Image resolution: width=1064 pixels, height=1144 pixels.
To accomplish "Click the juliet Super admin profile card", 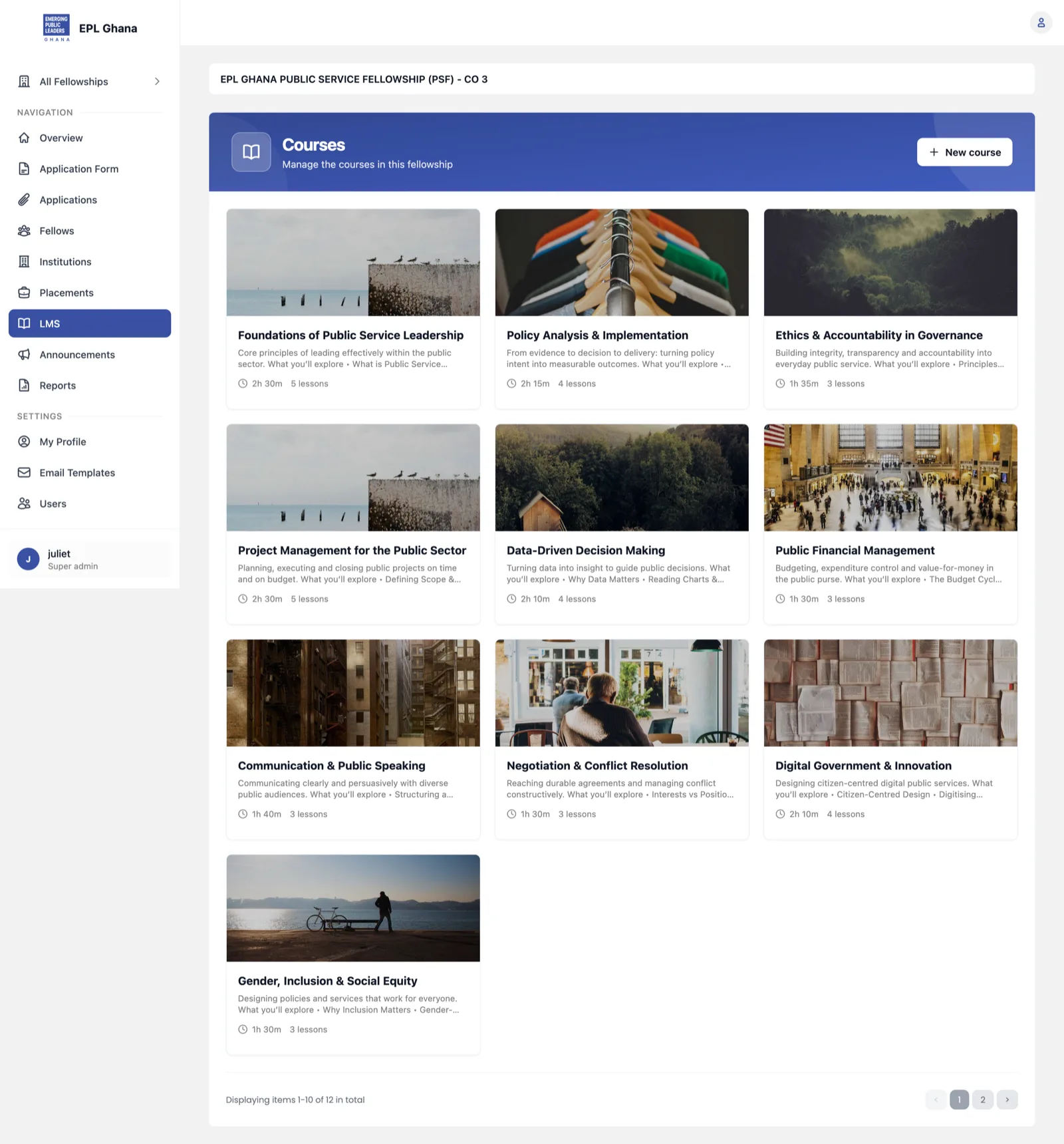I will [x=90, y=559].
